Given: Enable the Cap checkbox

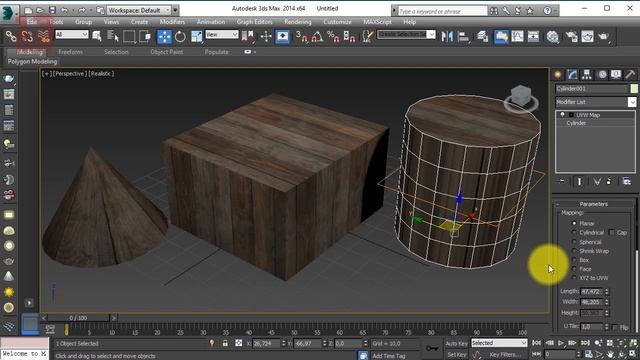Looking at the screenshot, I should pos(611,232).
